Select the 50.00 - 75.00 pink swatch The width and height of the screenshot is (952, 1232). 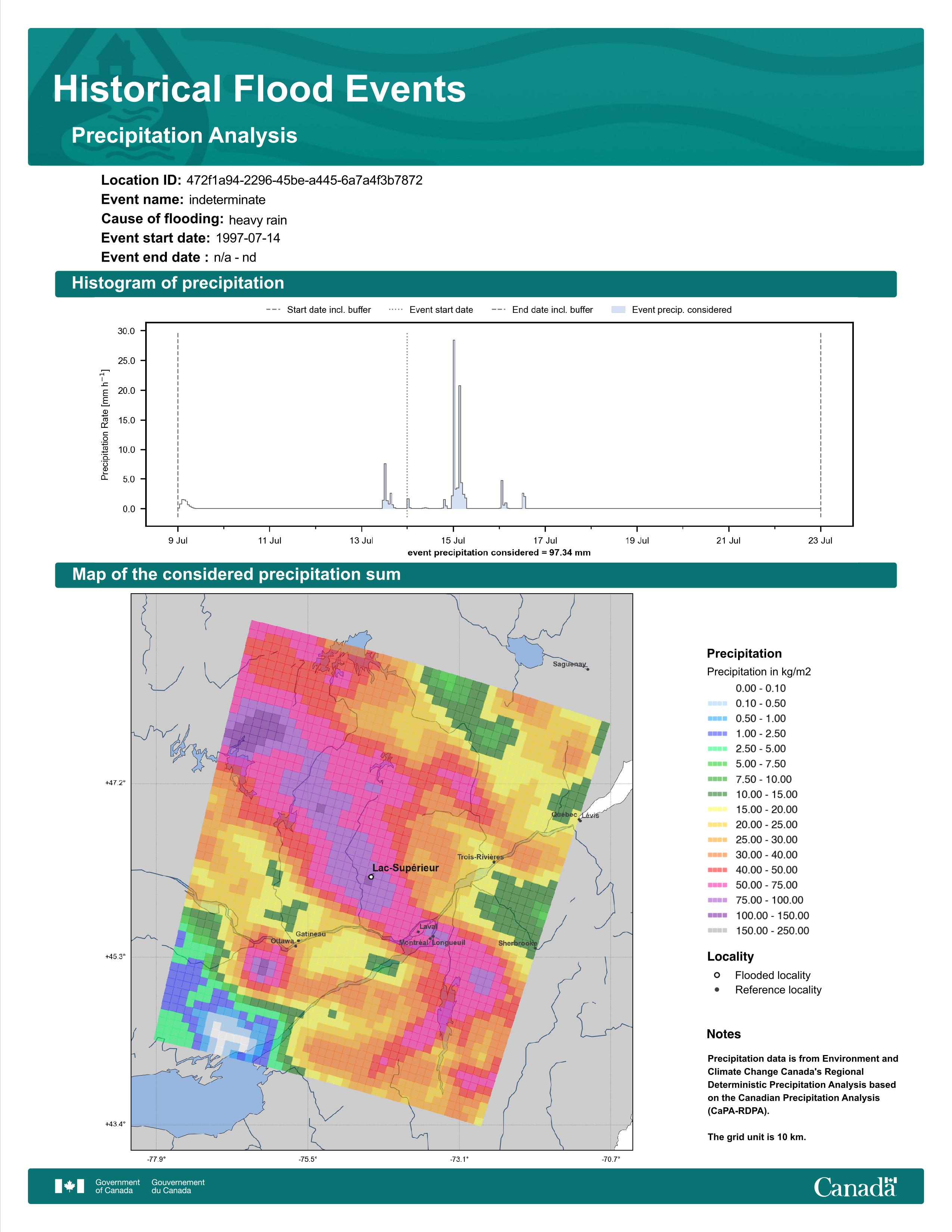click(x=717, y=885)
